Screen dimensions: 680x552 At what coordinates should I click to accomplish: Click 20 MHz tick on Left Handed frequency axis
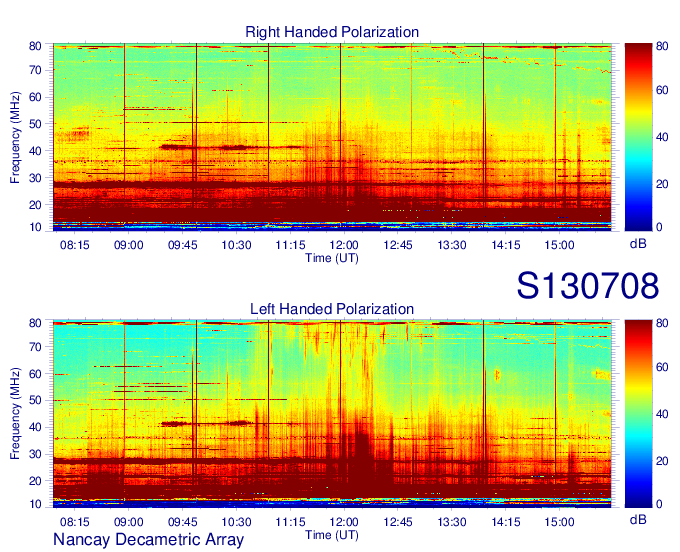click(x=35, y=481)
